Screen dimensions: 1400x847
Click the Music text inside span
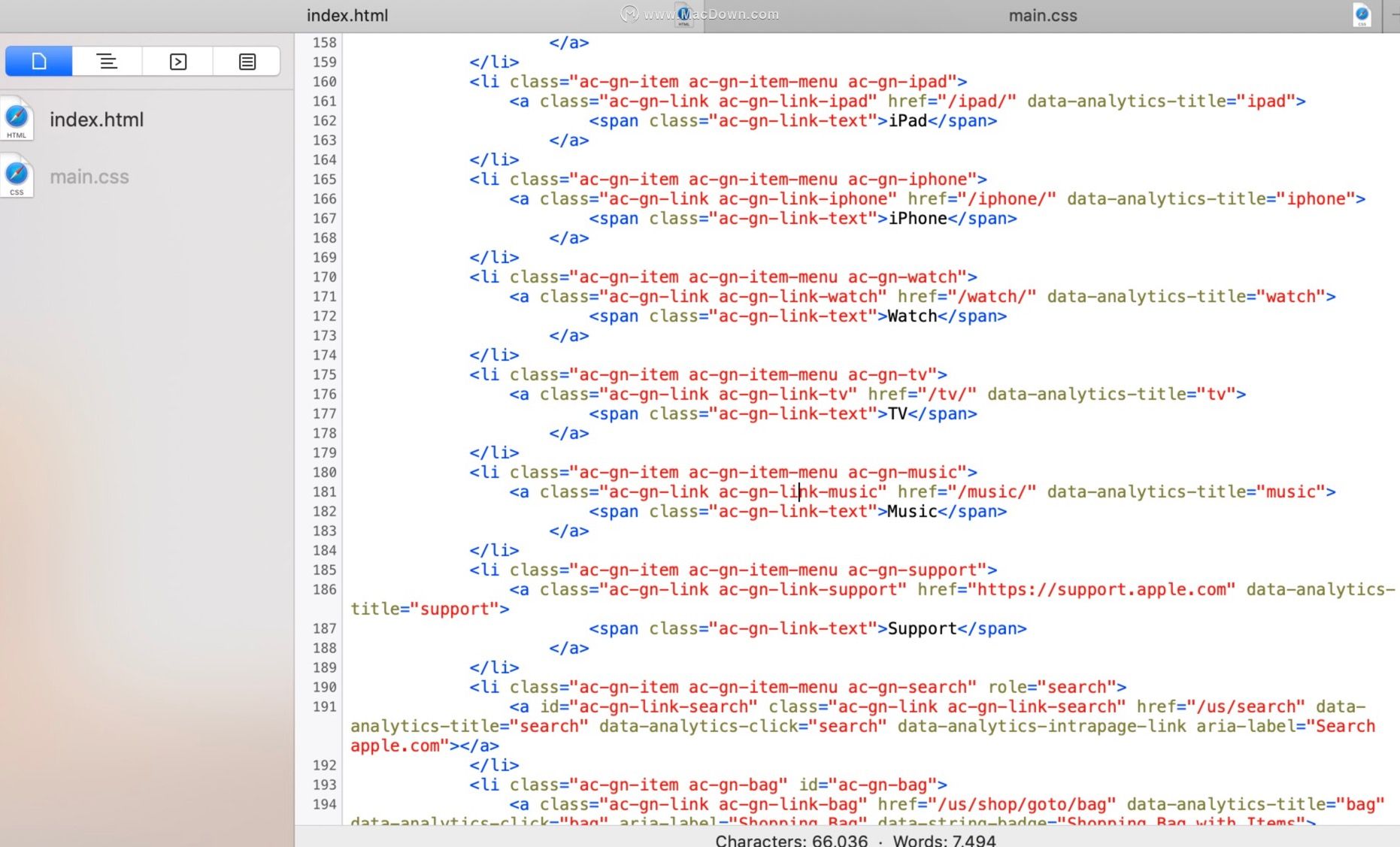[912, 512]
